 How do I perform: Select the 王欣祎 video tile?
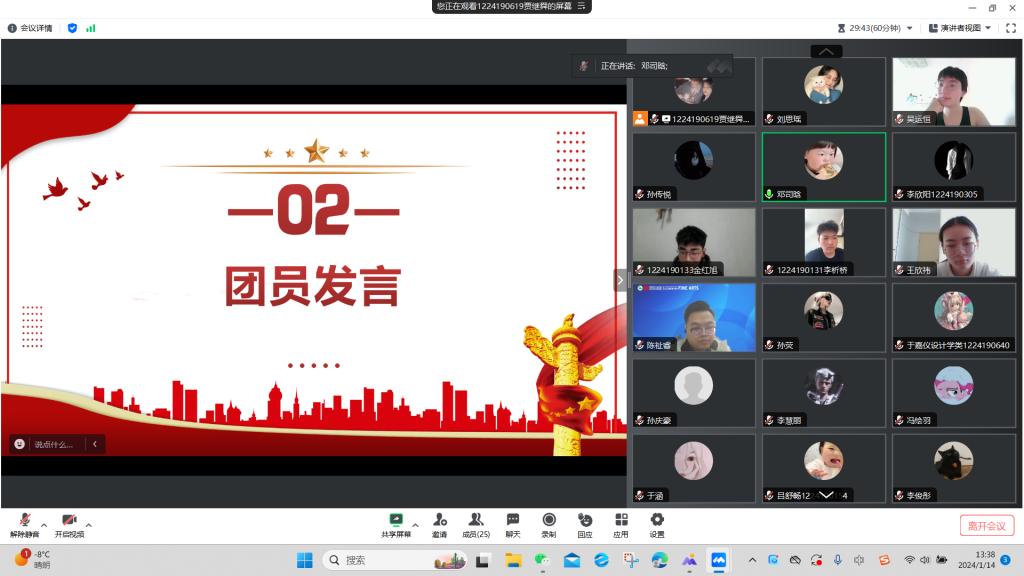click(x=954, y=242)
